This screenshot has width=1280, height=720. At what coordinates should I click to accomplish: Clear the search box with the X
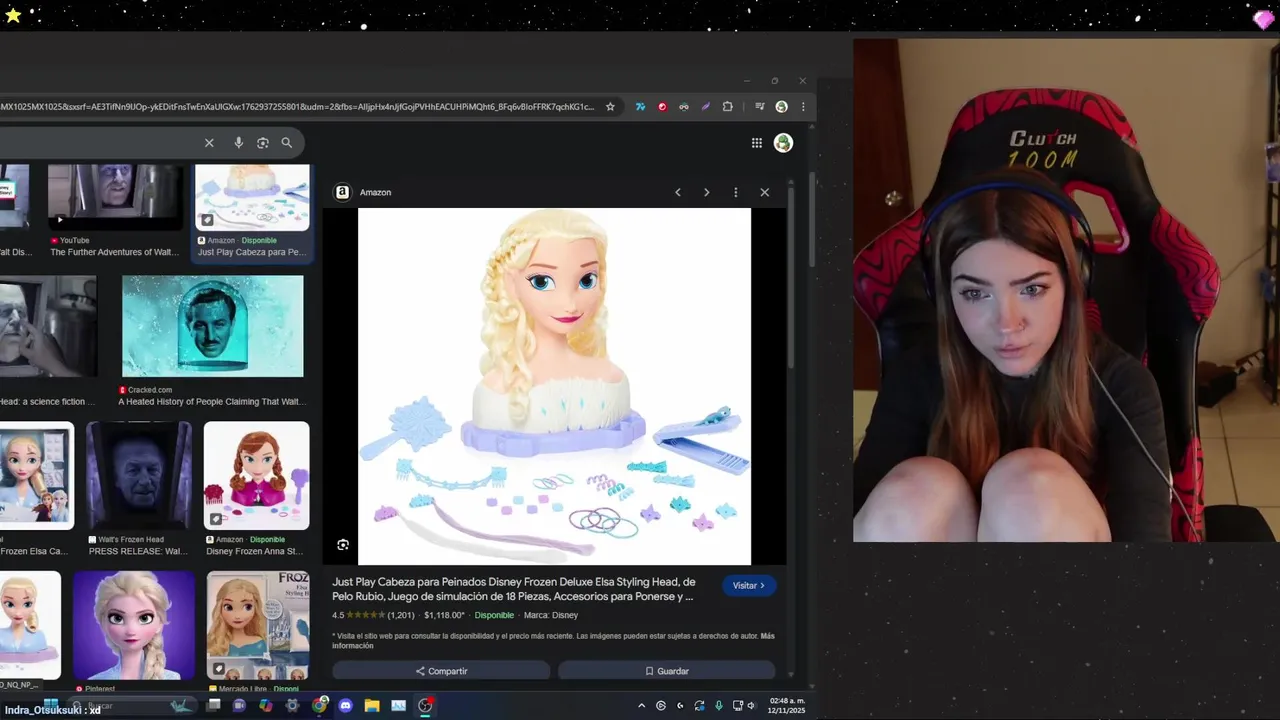click(x=209, y=143)
